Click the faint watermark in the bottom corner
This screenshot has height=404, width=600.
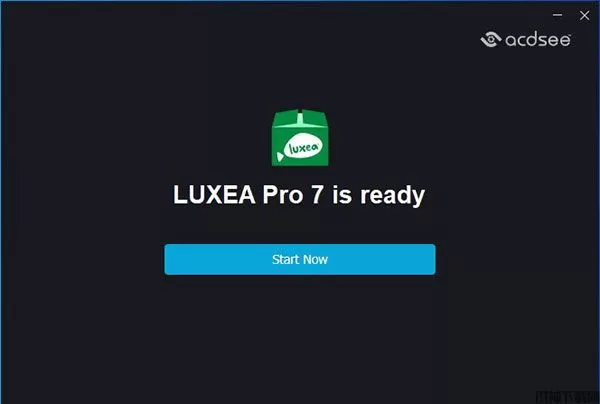566,398
